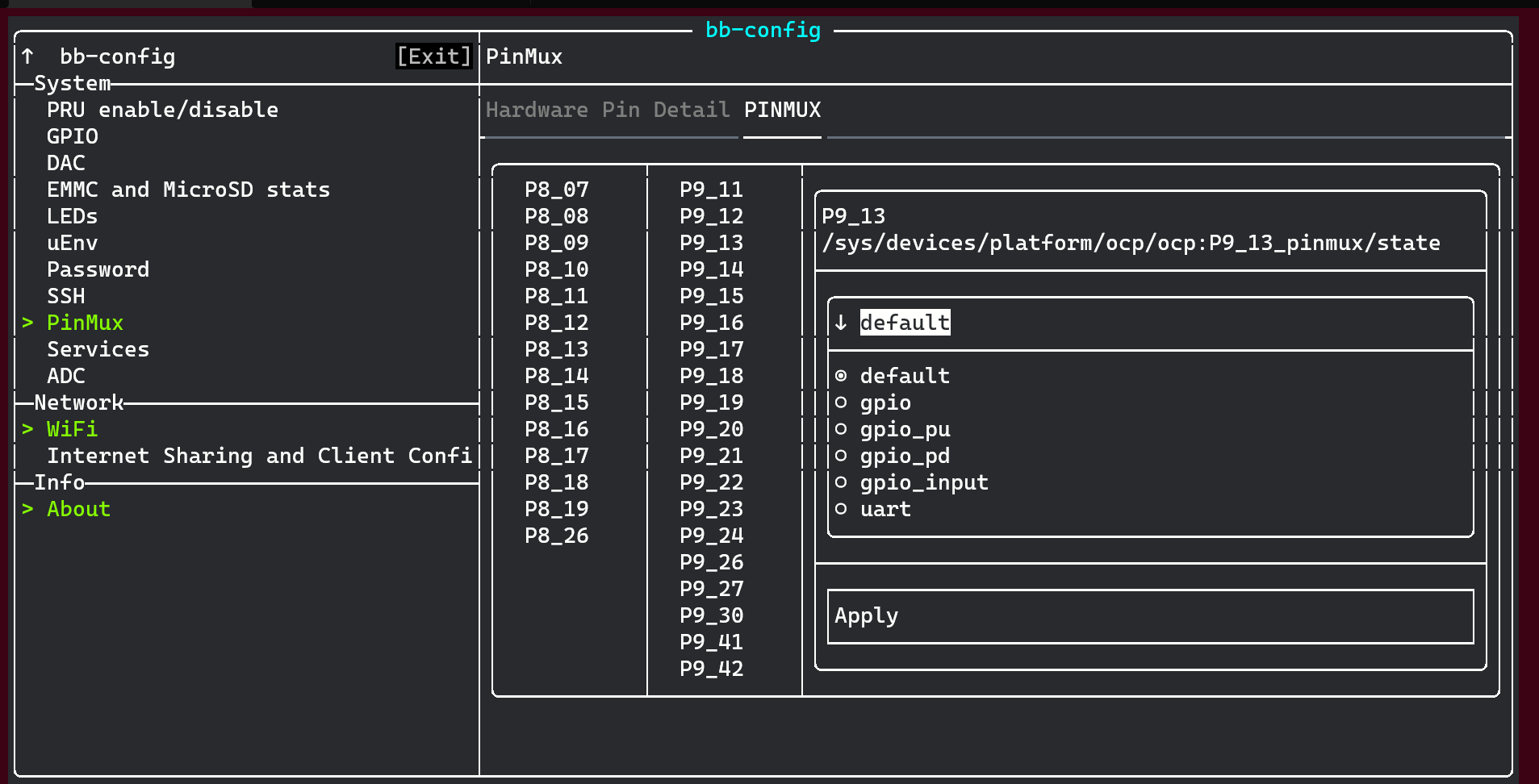Screen dimensions: 1539x784
Task: Select pin P9_42 from the pin list
Action: (711, 668)
